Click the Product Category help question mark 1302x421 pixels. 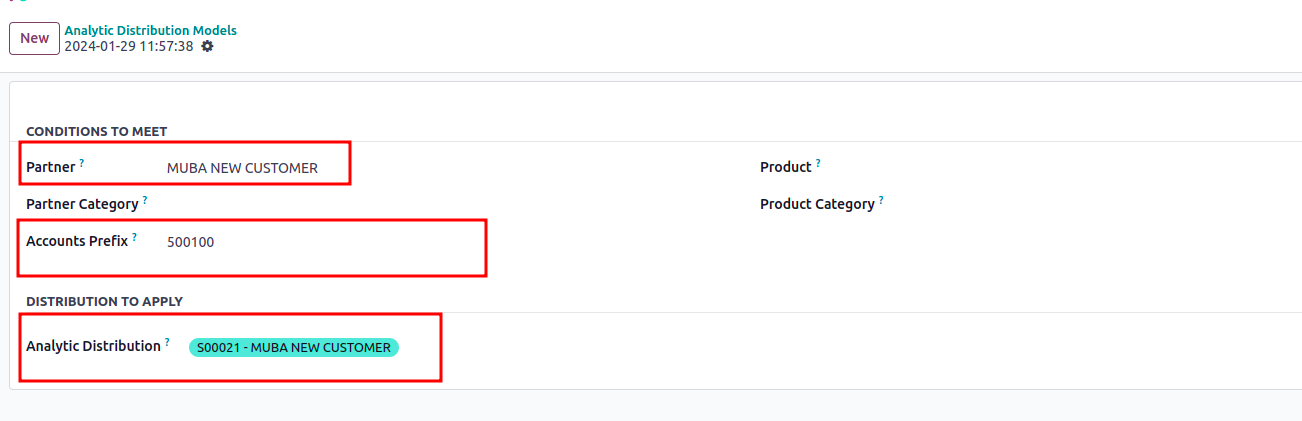[881, 200]
